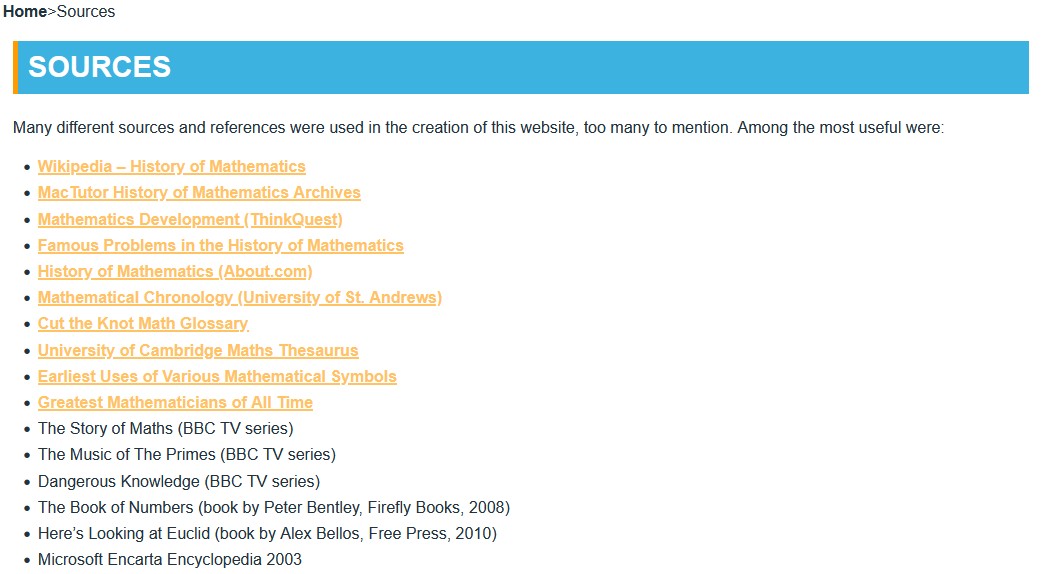Select 'The Story of Maths (BBC TV series)' entry
The image size is (1045, 574).
pos(165,428)
